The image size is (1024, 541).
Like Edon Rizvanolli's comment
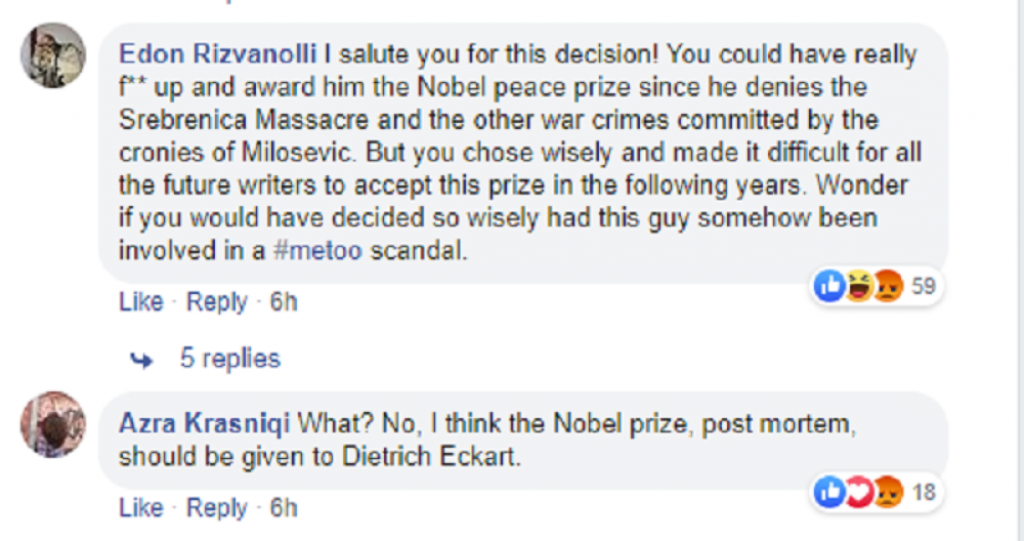140,302
